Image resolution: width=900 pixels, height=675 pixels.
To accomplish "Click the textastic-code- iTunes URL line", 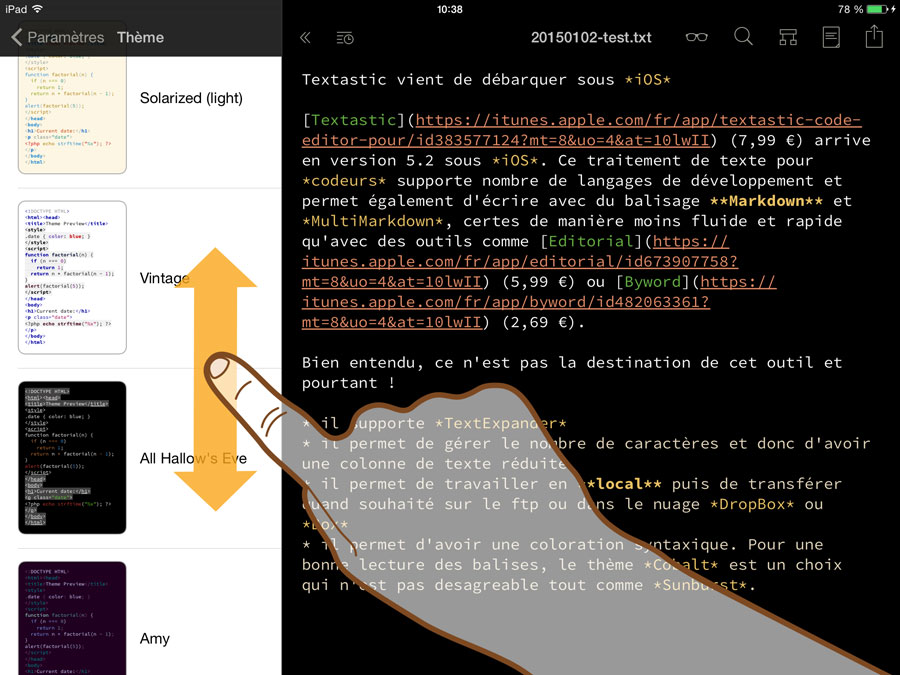I will [x=638, y=120].
